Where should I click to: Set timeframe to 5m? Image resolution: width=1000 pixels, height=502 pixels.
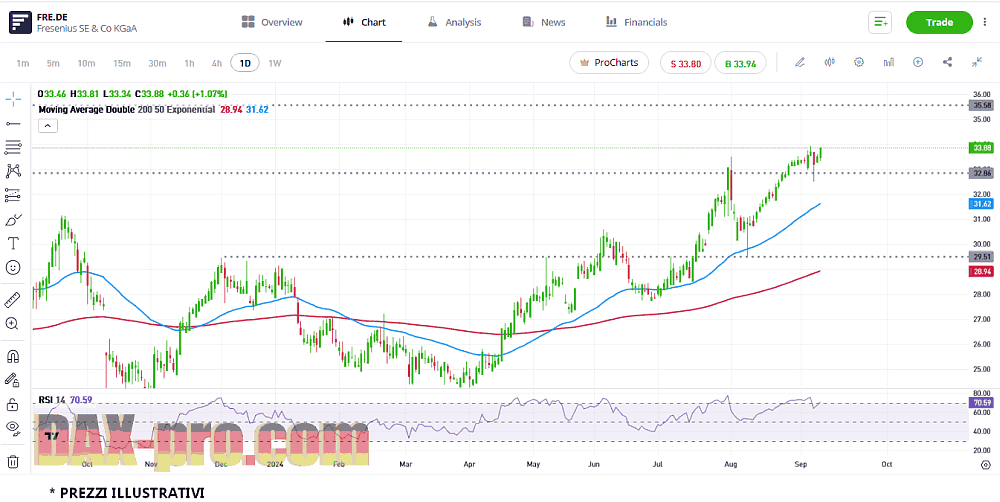tap(53, 63)
